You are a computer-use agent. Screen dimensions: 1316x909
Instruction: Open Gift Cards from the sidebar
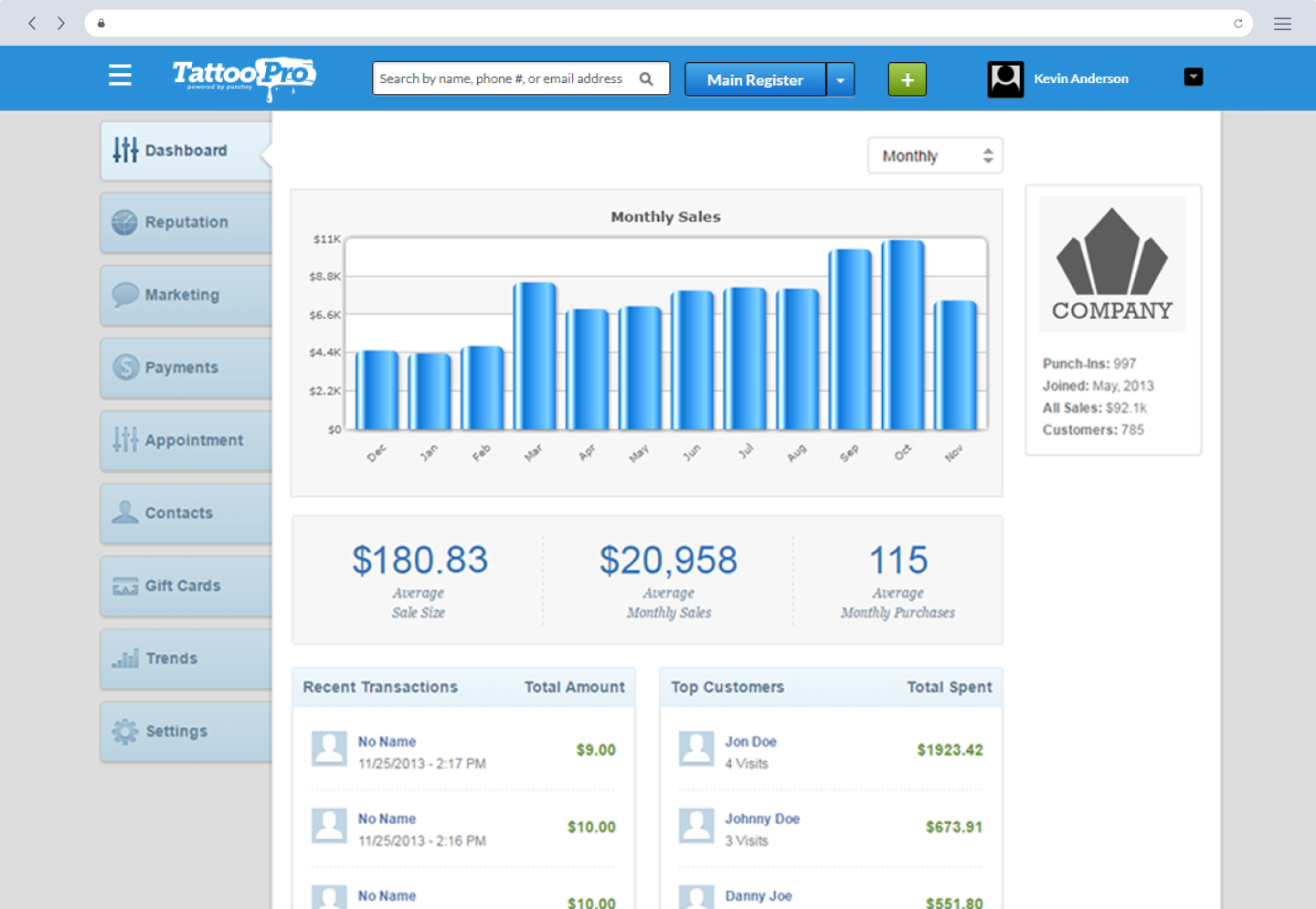click(186, 586)
